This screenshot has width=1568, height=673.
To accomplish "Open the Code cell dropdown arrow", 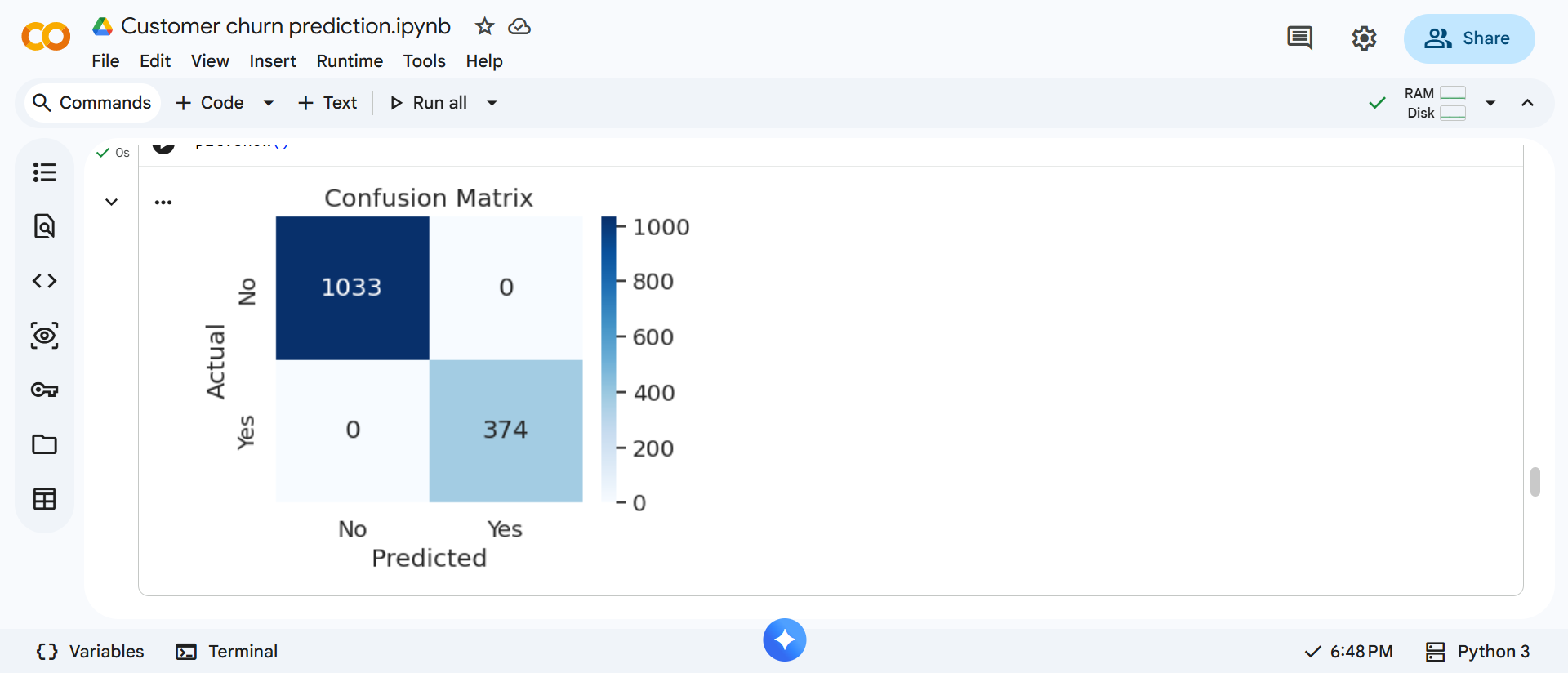I will click(x=269, y=103).
